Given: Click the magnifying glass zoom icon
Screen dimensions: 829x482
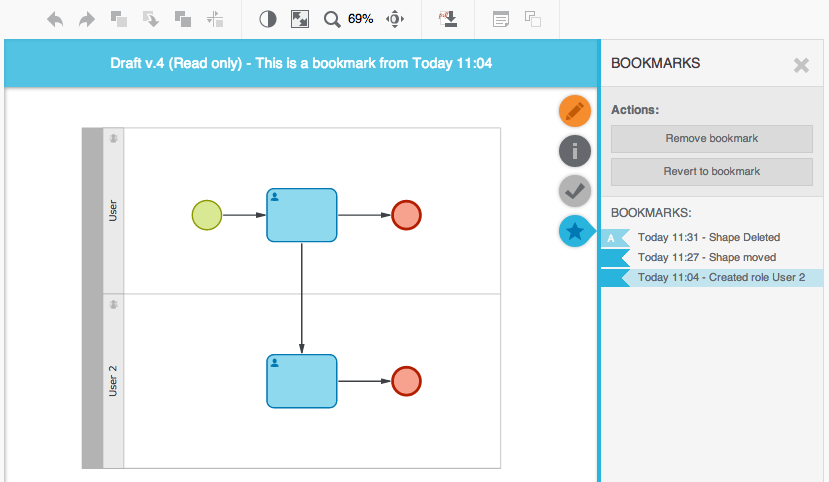Looking at the screenshot, I should (332, 19).
